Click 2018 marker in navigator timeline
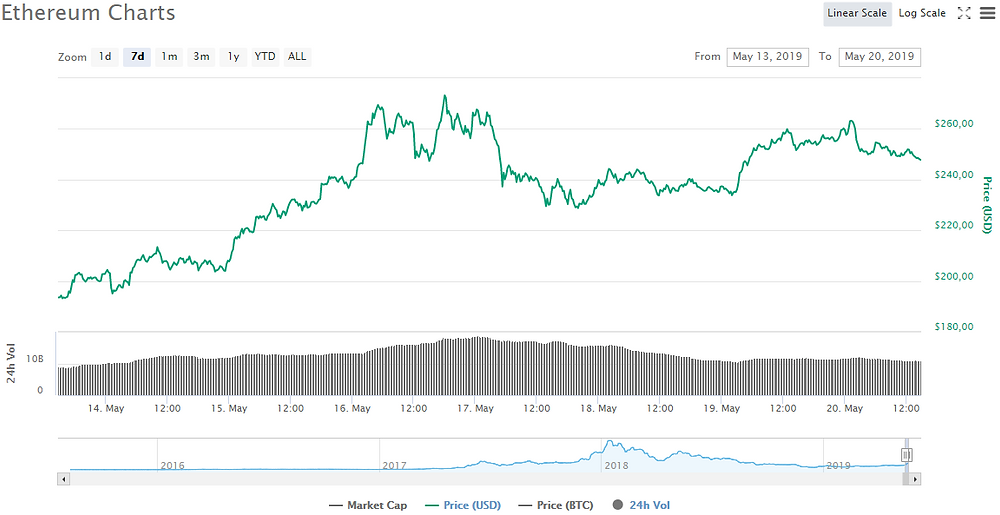The width and height of the screenshot is (1000, 515). point(617,466)
